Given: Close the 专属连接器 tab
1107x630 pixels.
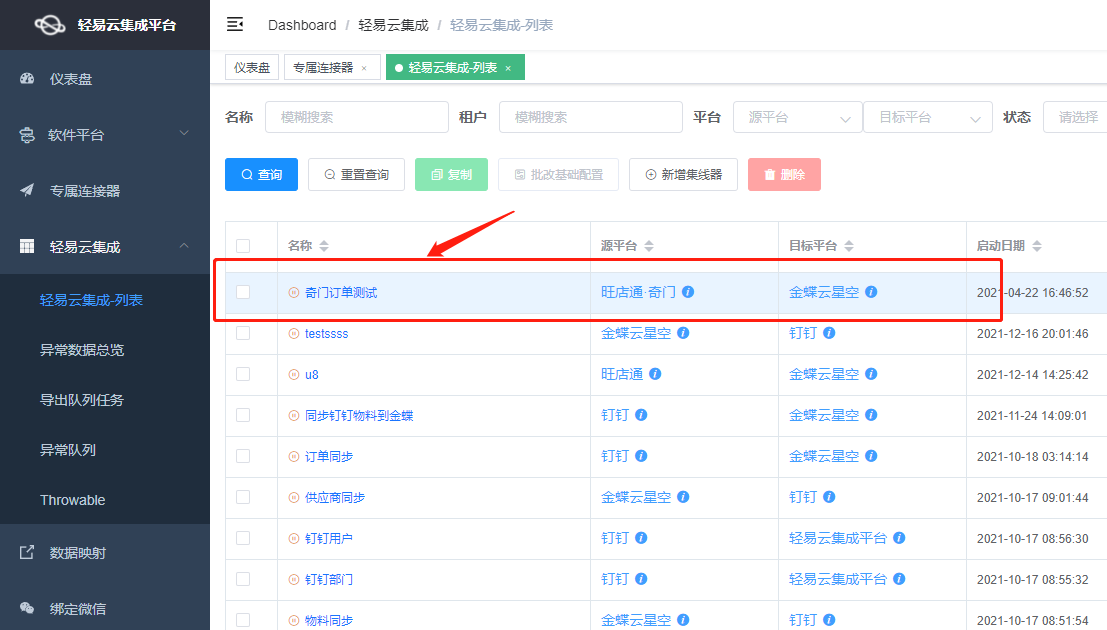Looking at the screenshot, I should pyautogui.click(x=364, y=68).
